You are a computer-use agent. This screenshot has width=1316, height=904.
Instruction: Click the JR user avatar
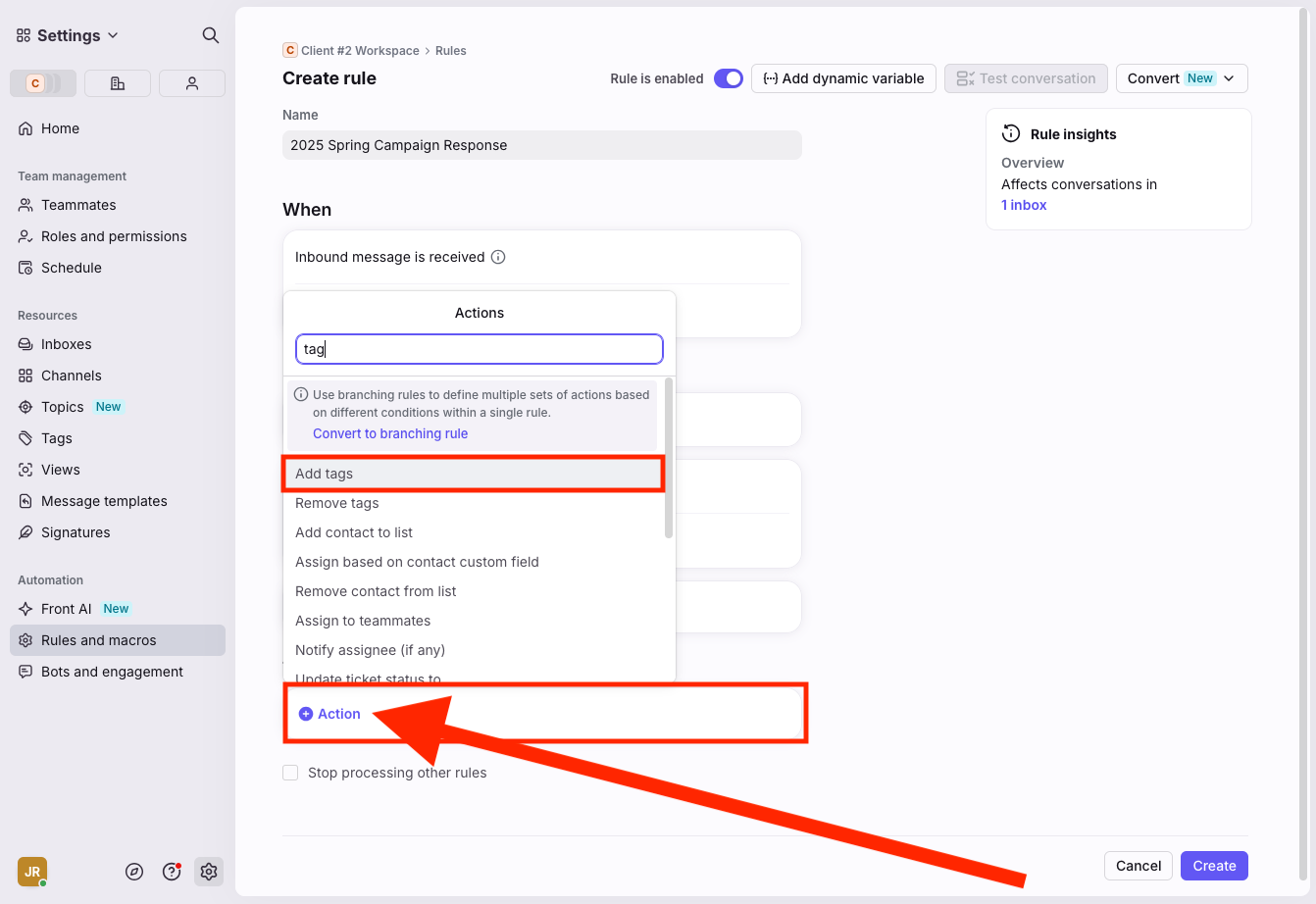tap(32, 872)
